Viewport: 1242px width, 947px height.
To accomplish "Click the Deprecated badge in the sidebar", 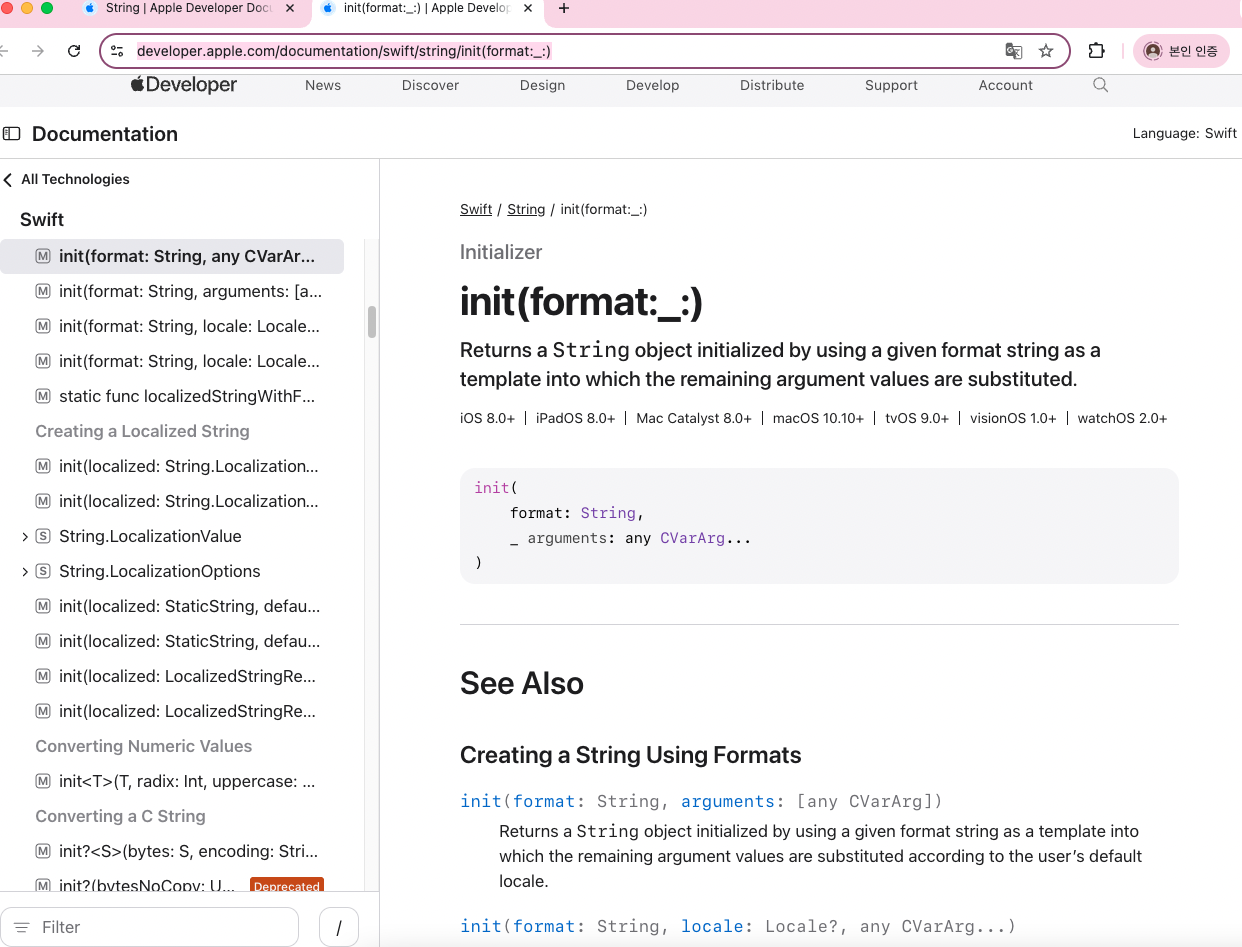I will [286, 886].
